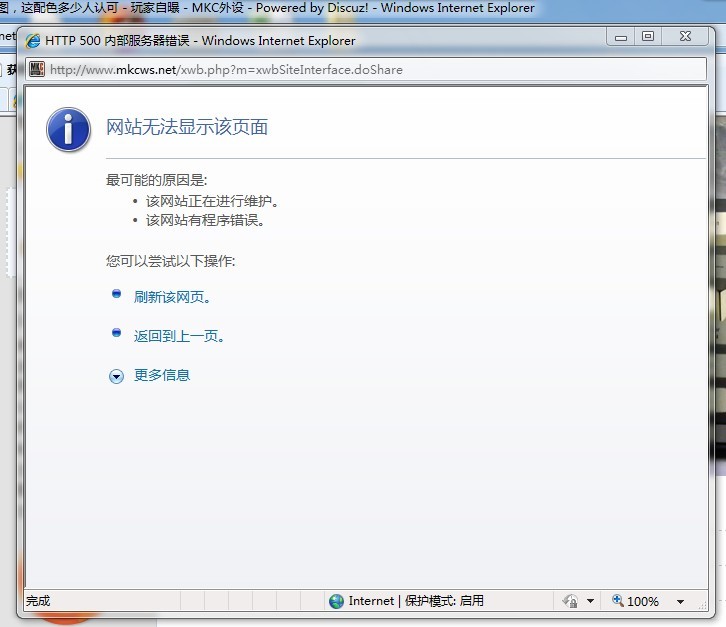The width and height of the screenshot is (726, 627).
Task: Click the privacy lock icon in status bar
Action: point(570,601)
